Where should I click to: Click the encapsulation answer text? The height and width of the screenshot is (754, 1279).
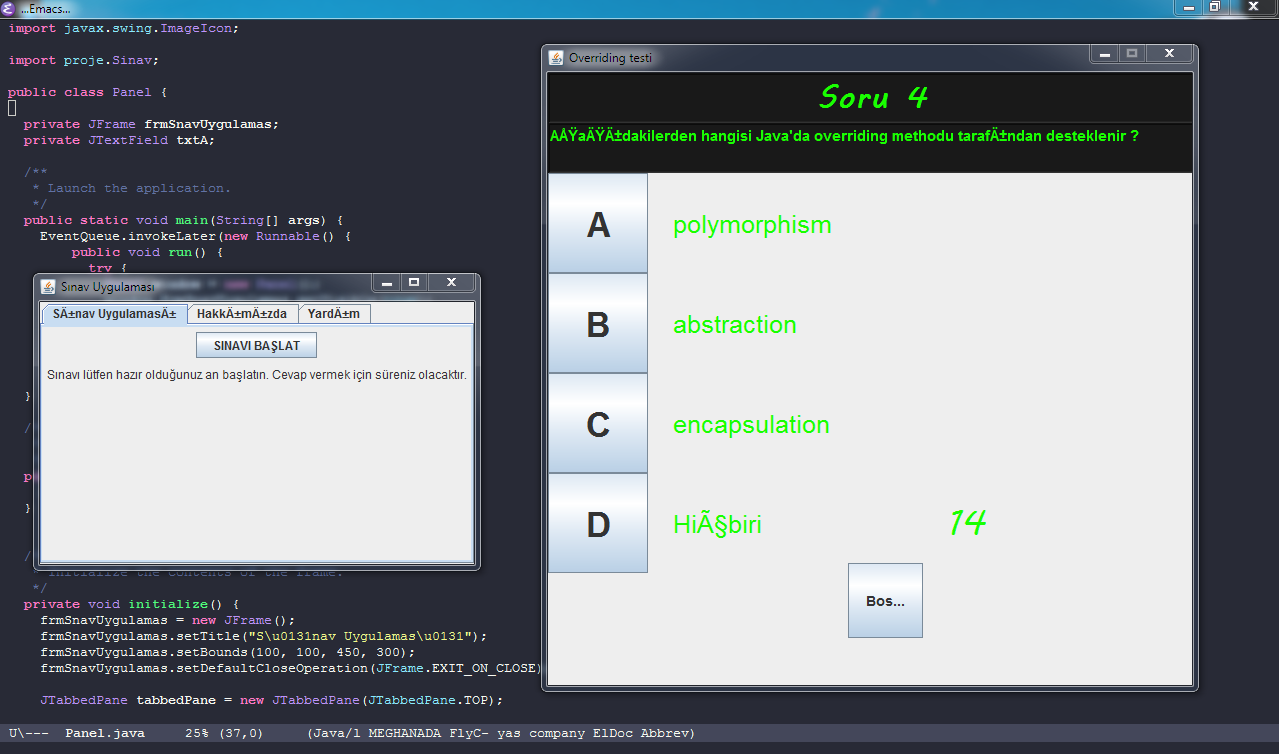(x=751, y=425)
